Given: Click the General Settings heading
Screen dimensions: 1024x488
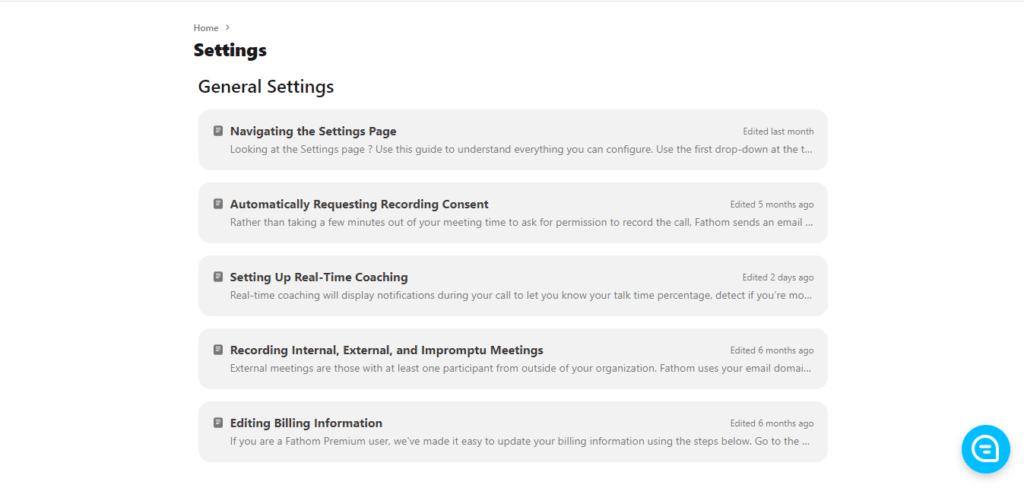Looking at the screenshot, I should [x=266, y=87].
